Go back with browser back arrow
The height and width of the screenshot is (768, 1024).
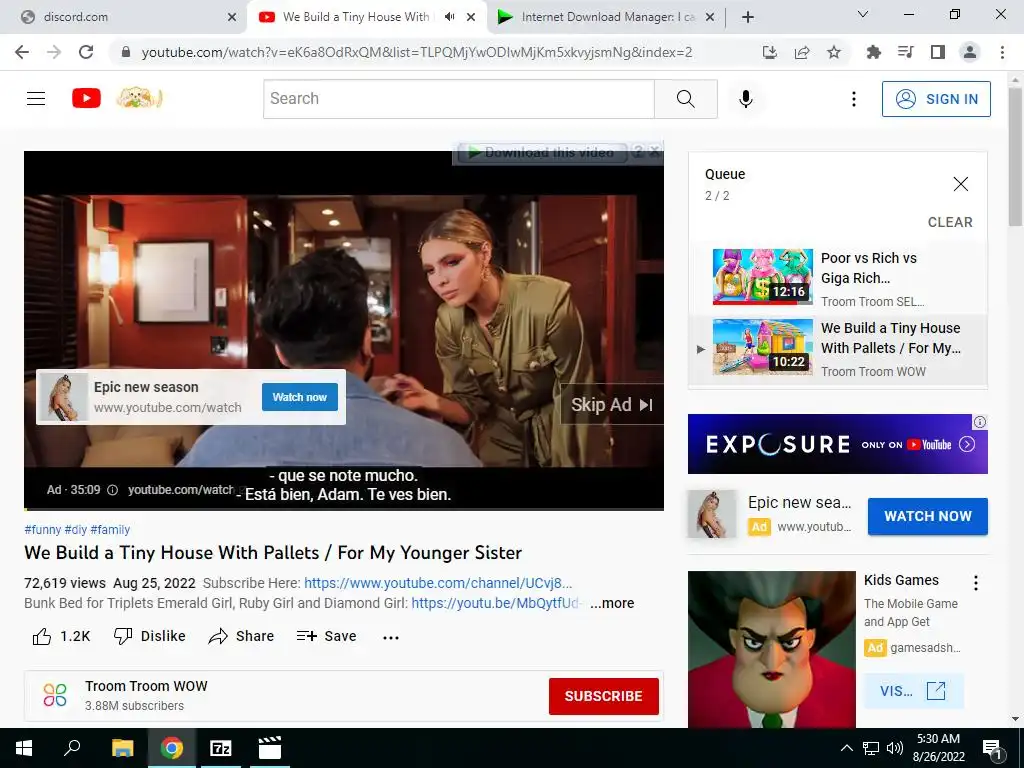coord(22,52)
